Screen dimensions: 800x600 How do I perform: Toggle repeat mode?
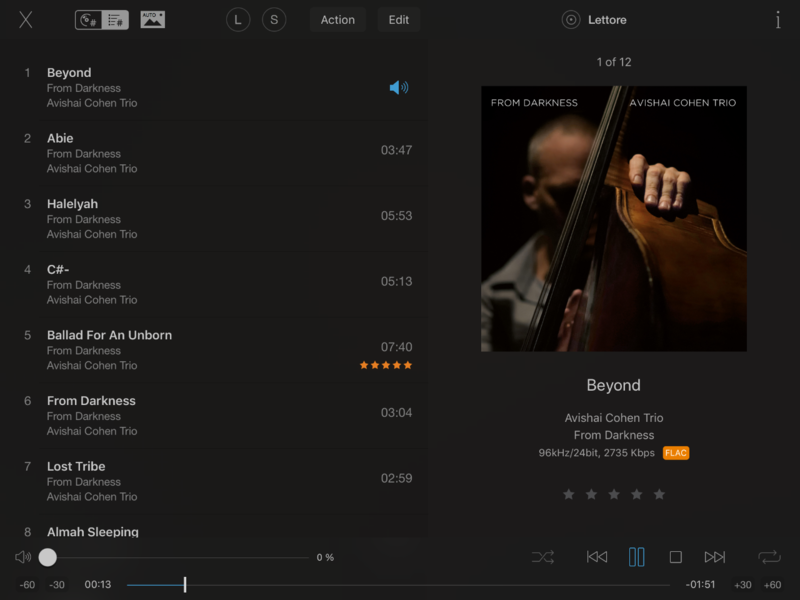769,557
